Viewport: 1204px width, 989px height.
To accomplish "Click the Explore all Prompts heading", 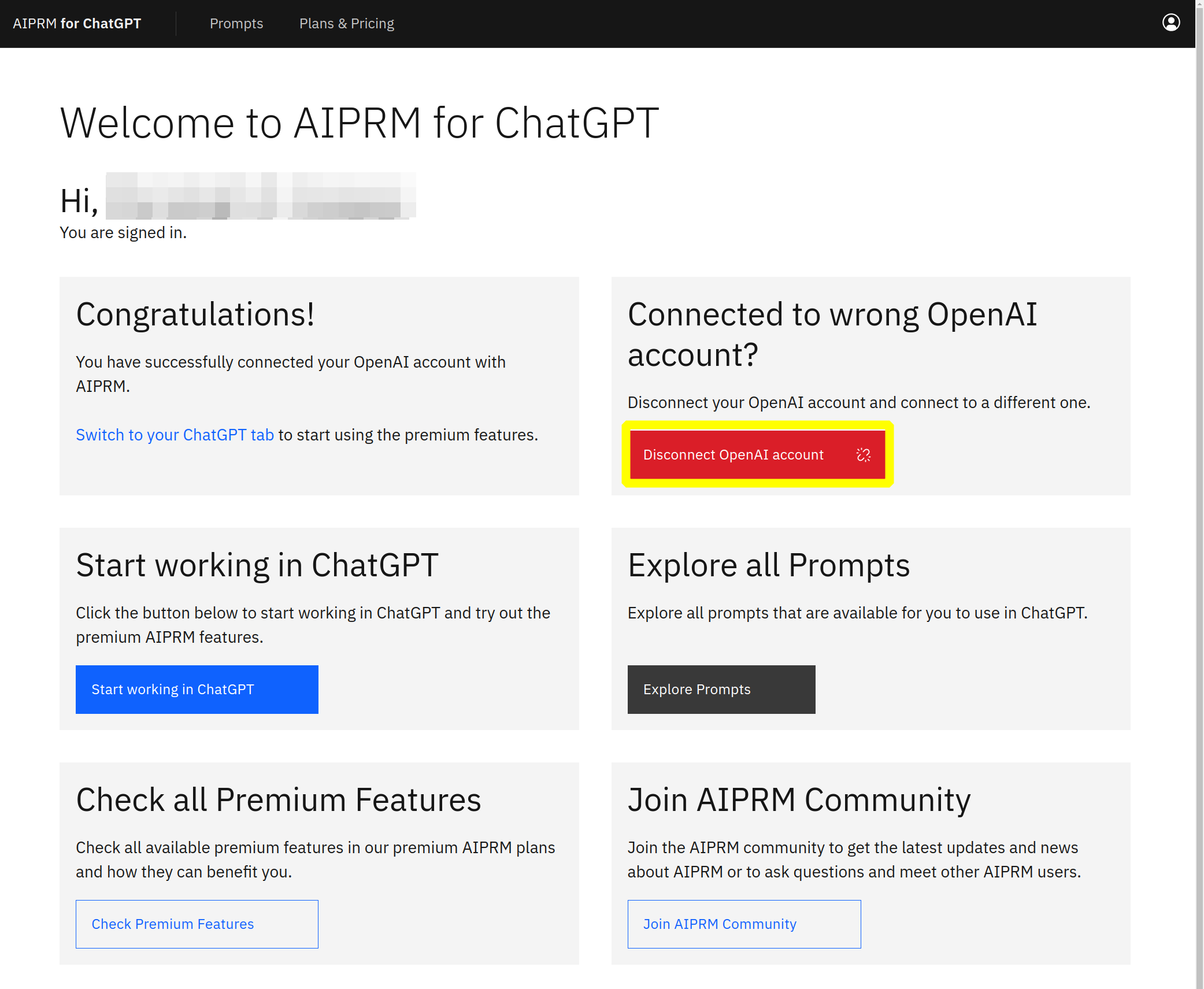I will (x=768, y=565).
